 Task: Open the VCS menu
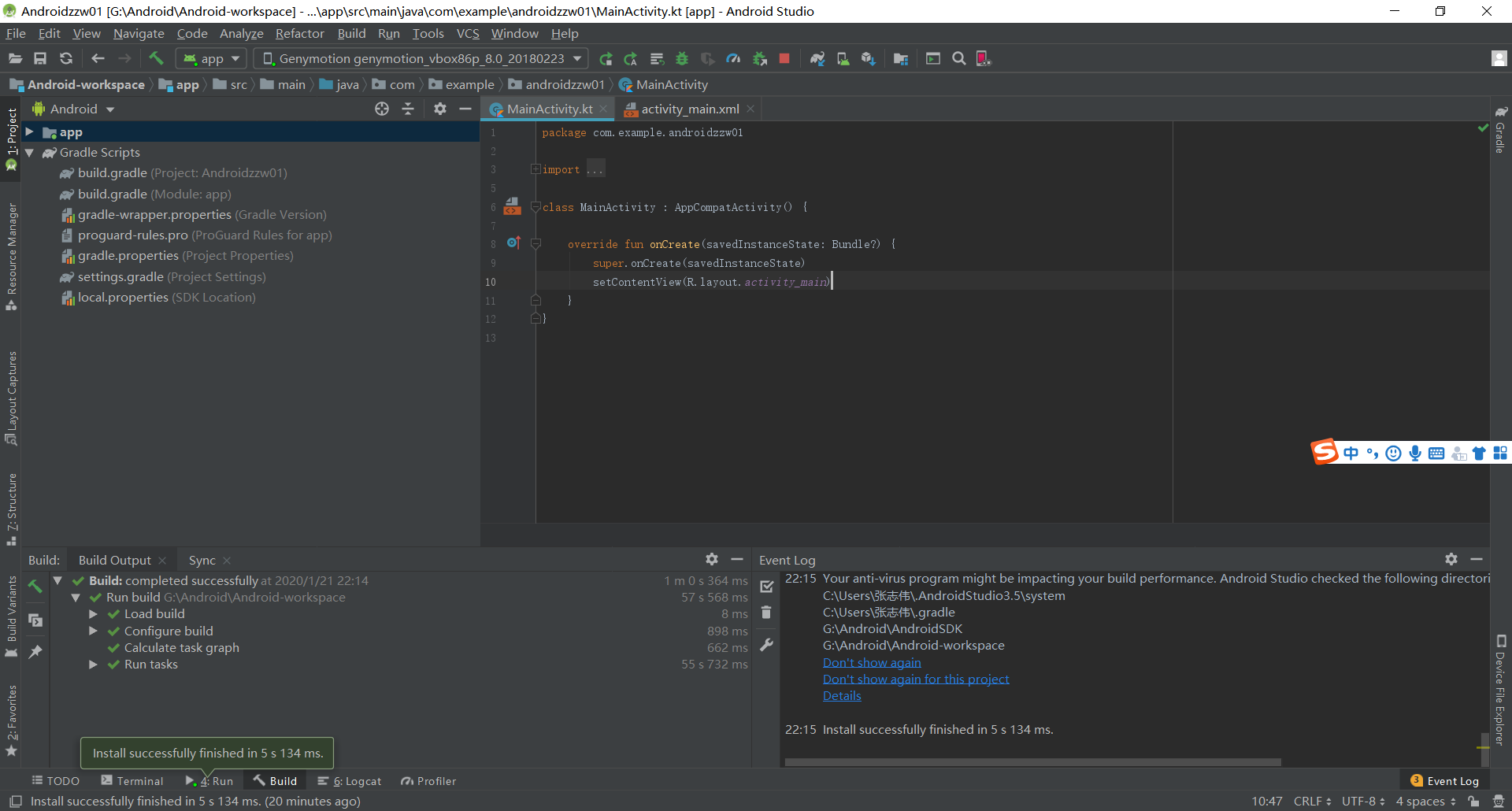pyautogui.click(x=468, y=33)
